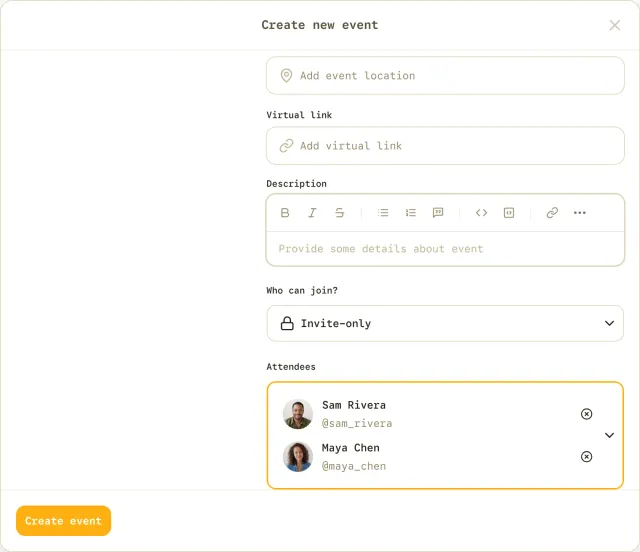The width and height of the screenshot is (640, 552).
Task: Click the @maya_chen handle
Action: pos(354,466)
